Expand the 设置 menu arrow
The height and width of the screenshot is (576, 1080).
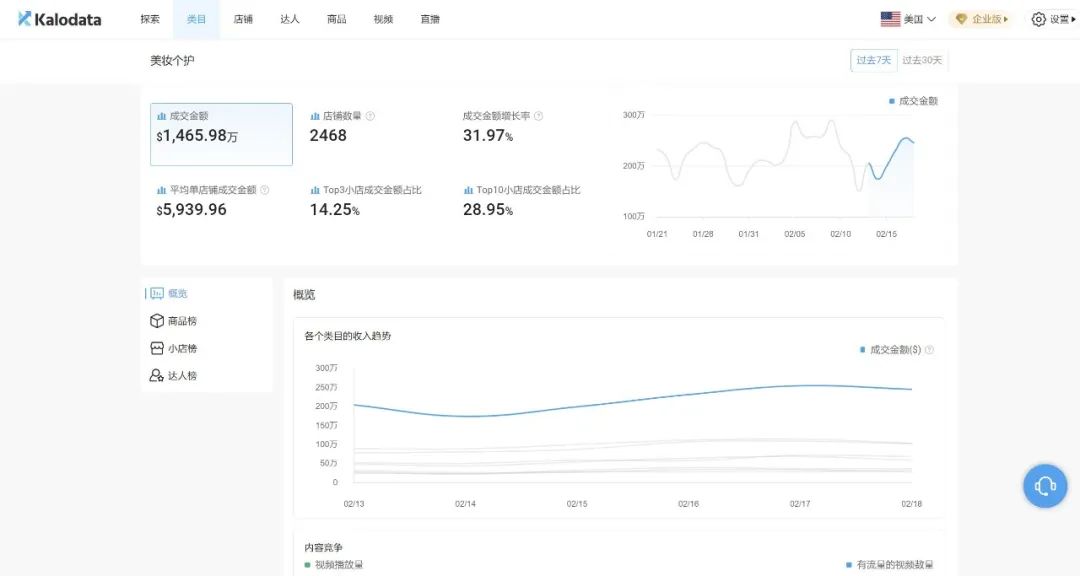(1074, 19)
